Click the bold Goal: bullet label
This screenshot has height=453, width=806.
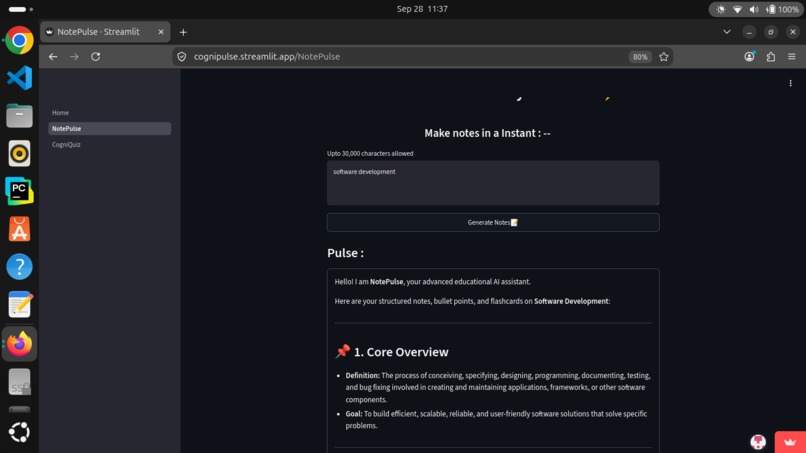(354, 413)
